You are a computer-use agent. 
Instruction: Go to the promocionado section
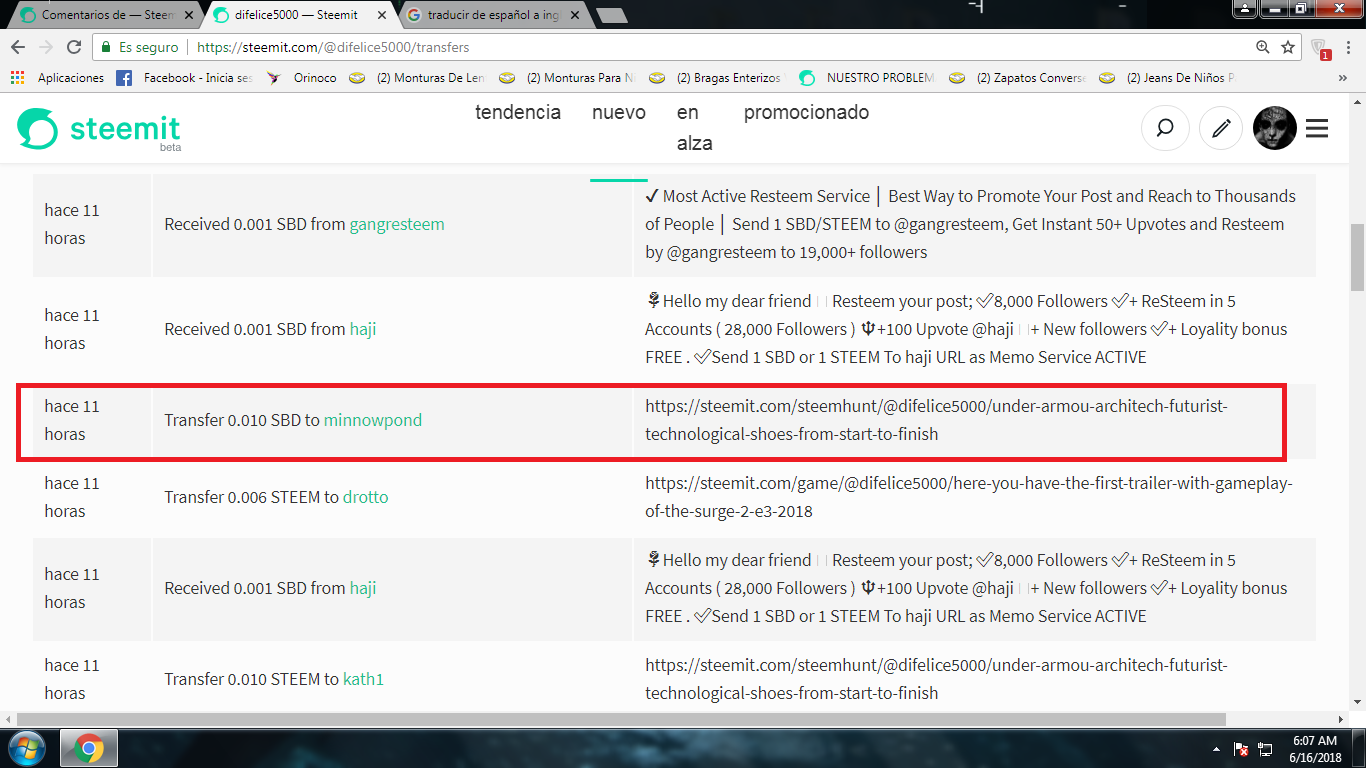[806, 112]
